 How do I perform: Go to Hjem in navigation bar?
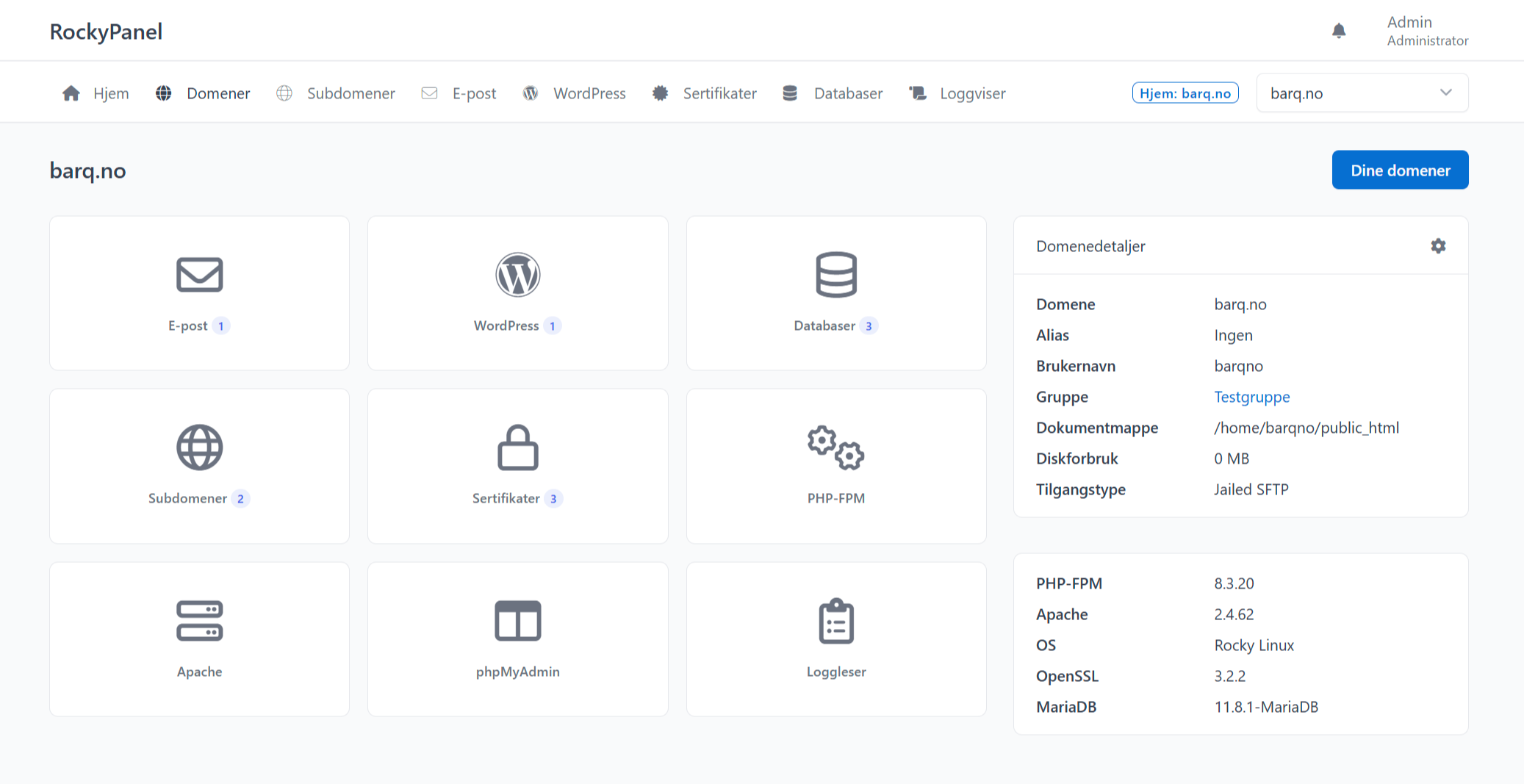coord(96,93)
